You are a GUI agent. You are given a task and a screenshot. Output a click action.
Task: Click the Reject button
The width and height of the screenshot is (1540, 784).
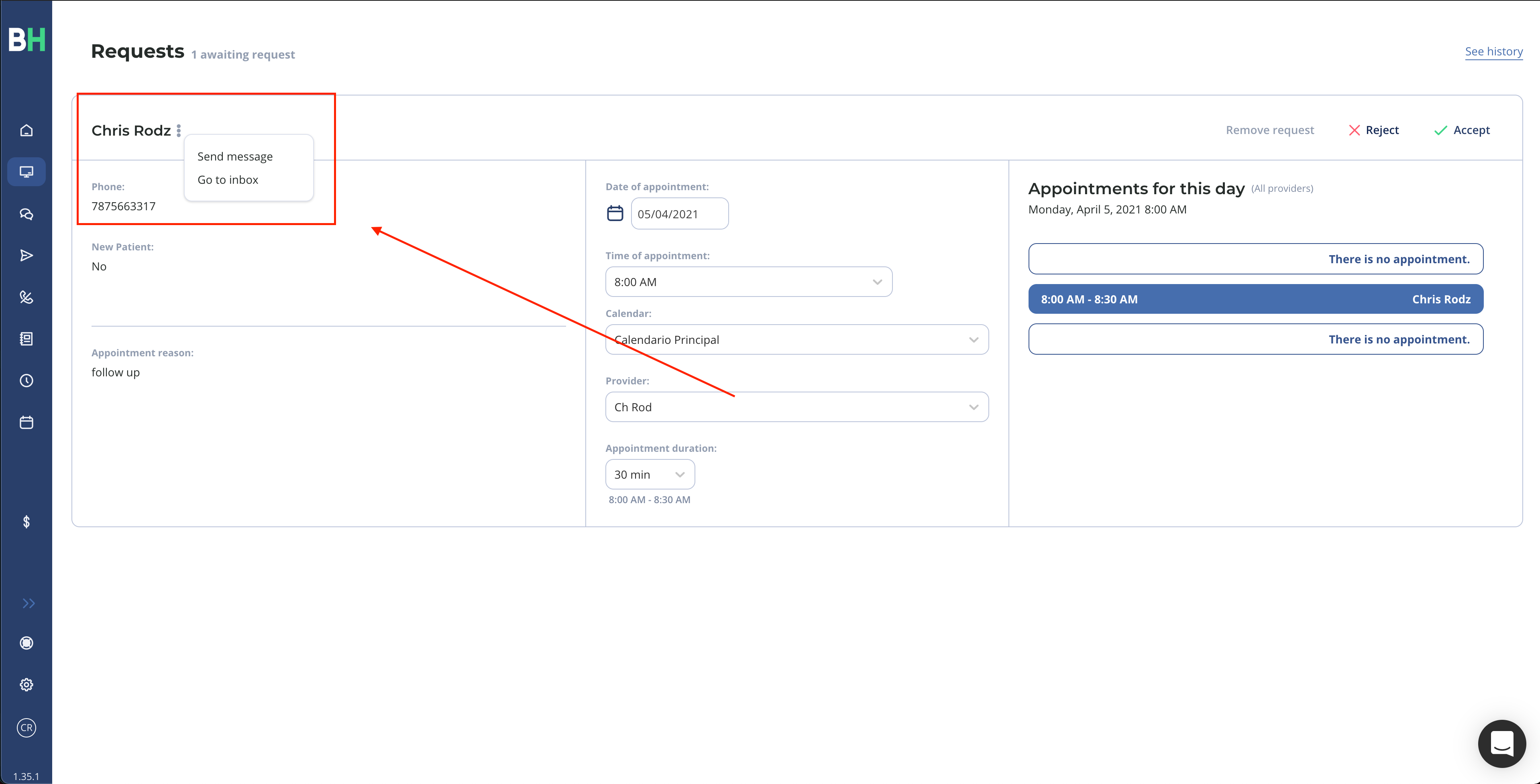[x=1374, y=130]
